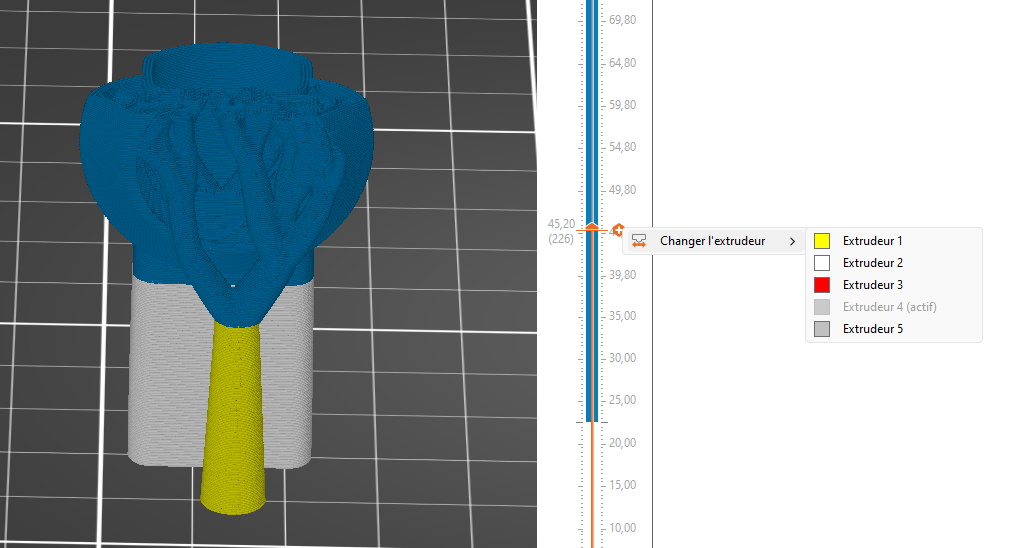Click the yellow Extrudeur 1 color square

(822, 241)
